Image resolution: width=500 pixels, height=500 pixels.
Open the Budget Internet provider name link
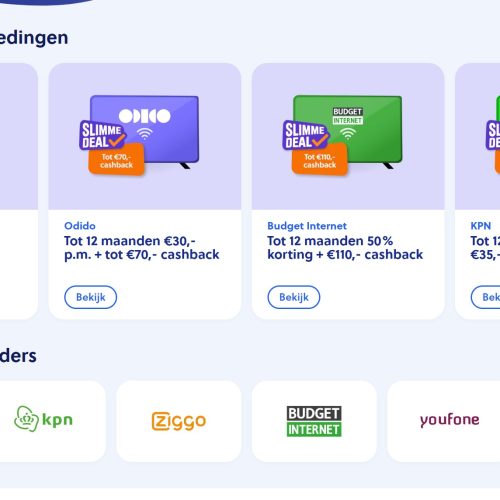[307, 226]
